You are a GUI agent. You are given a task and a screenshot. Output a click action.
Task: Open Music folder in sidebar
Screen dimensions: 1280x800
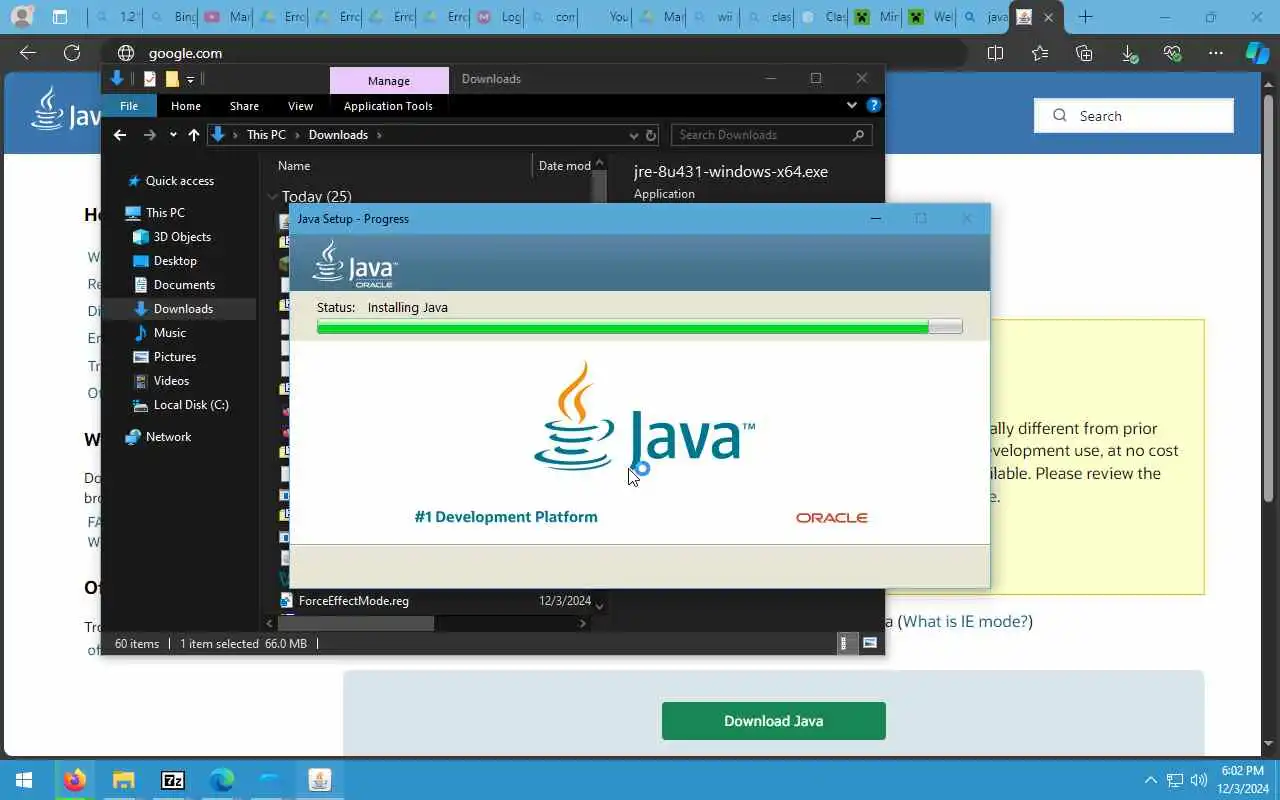(170, 333)
